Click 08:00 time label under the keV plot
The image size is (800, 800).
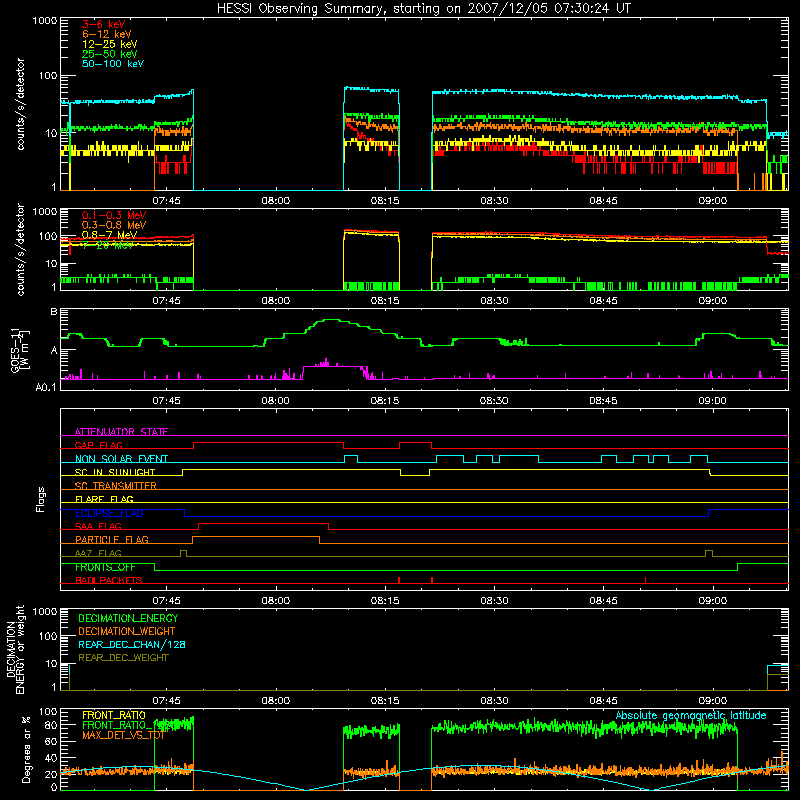[x=276, y=201]
